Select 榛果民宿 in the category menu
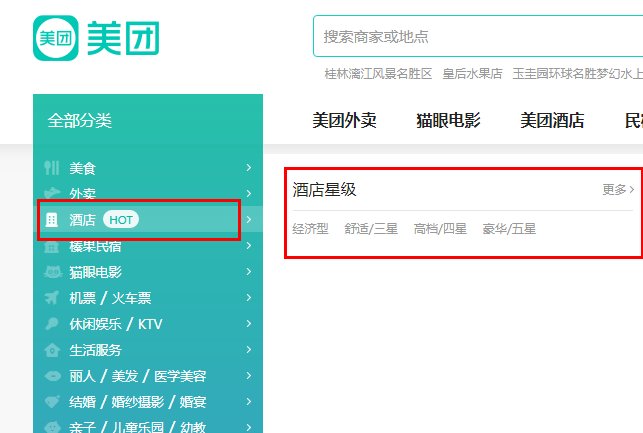 95,246
